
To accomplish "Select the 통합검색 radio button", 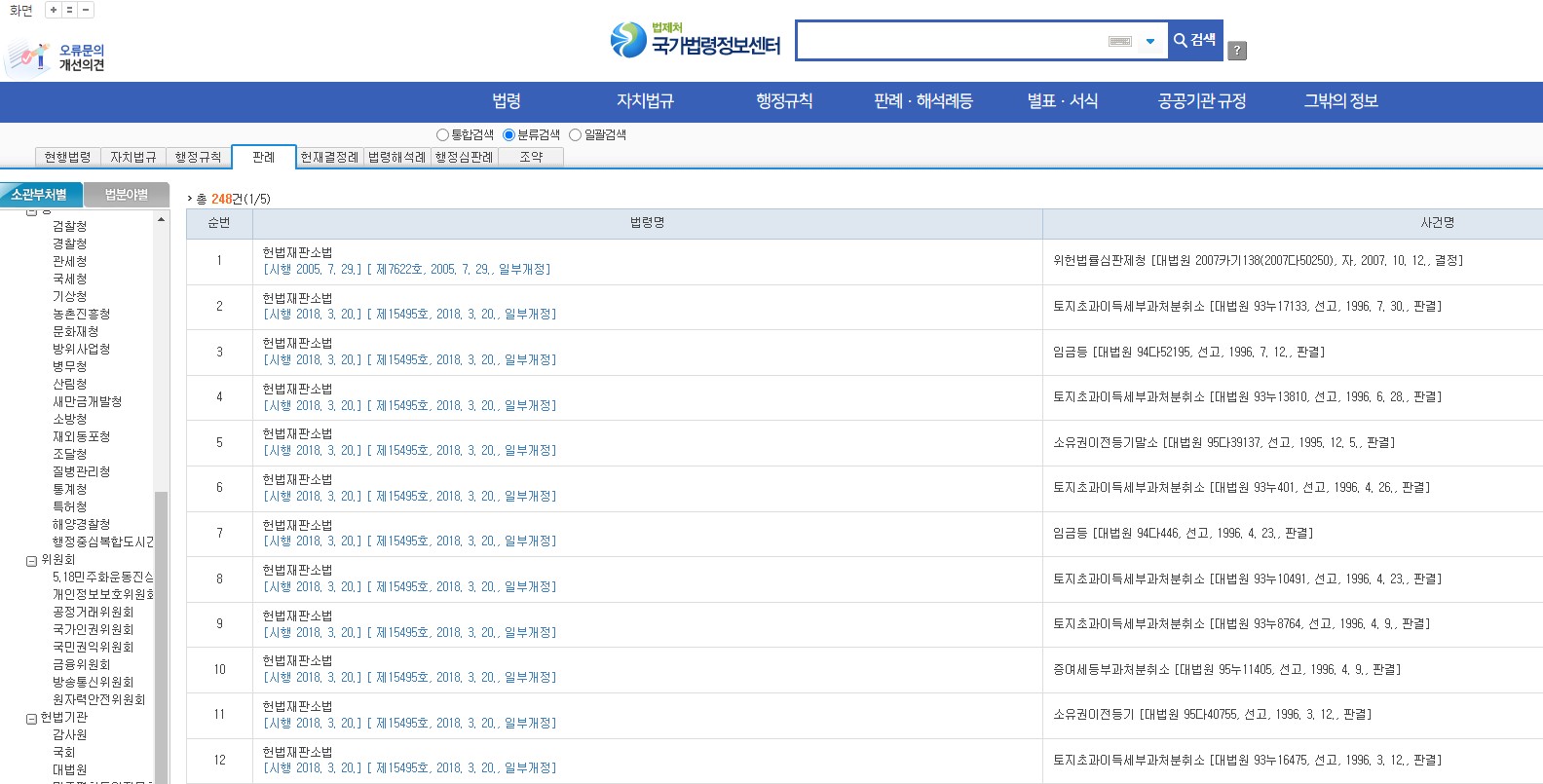I will [x=442, y=135].
